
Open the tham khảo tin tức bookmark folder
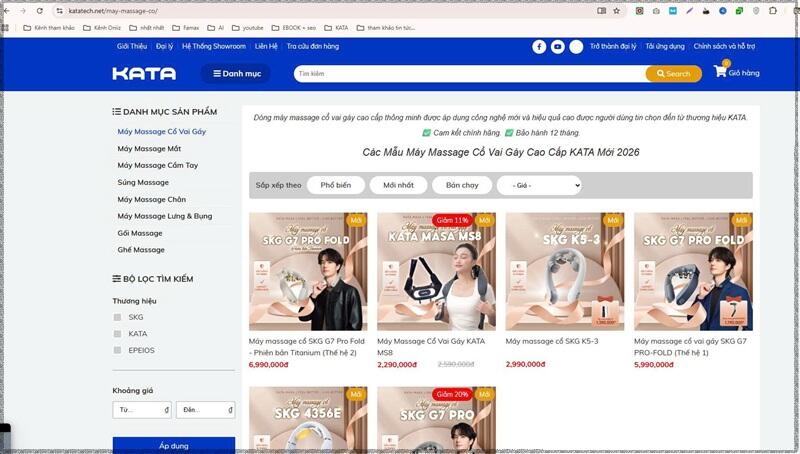coord(386,28)
